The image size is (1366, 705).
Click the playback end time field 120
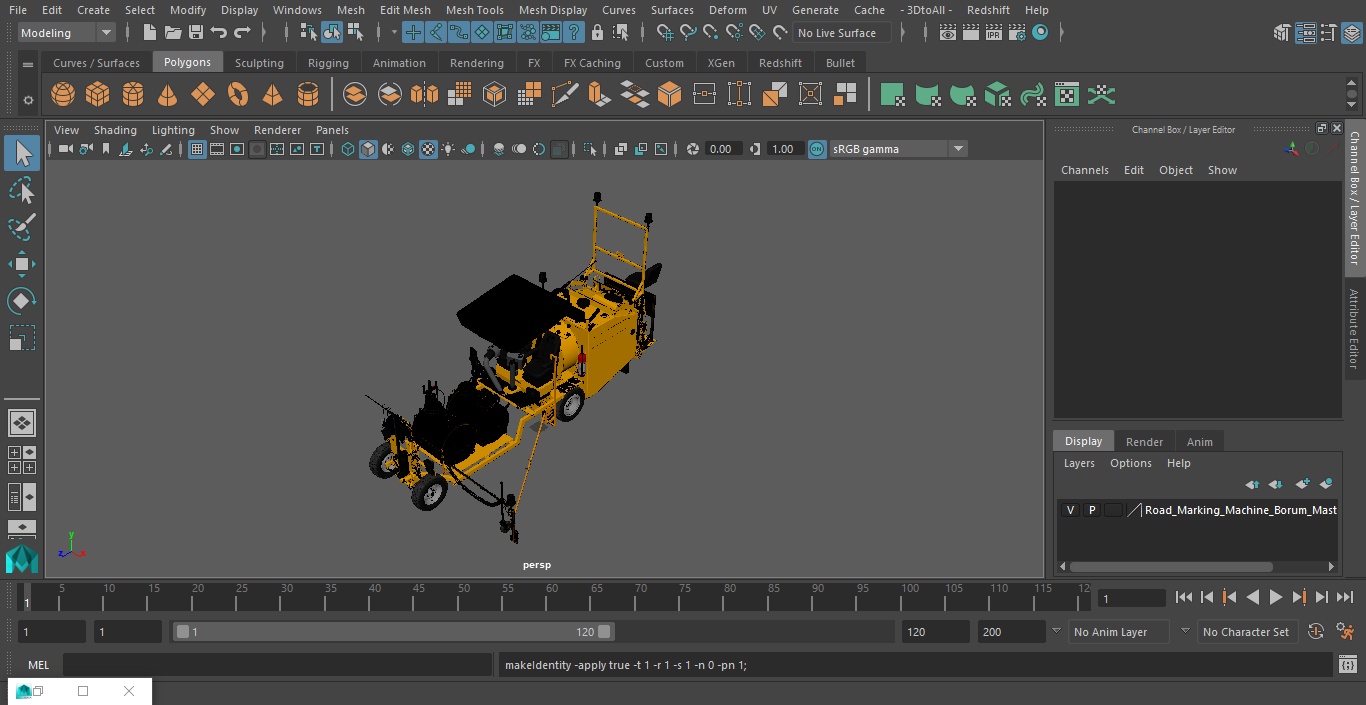935,632
